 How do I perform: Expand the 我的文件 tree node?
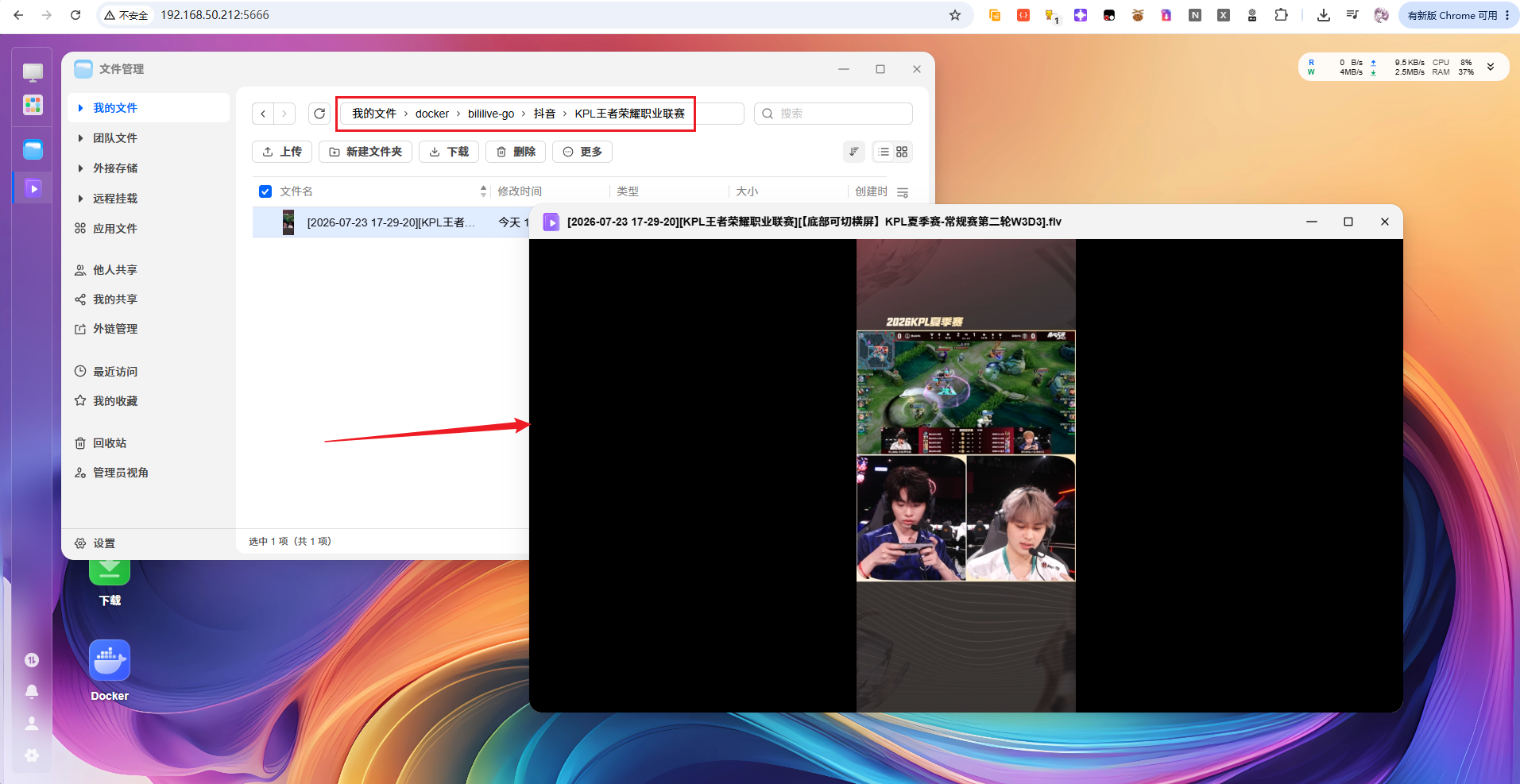(x=80, y=108)
